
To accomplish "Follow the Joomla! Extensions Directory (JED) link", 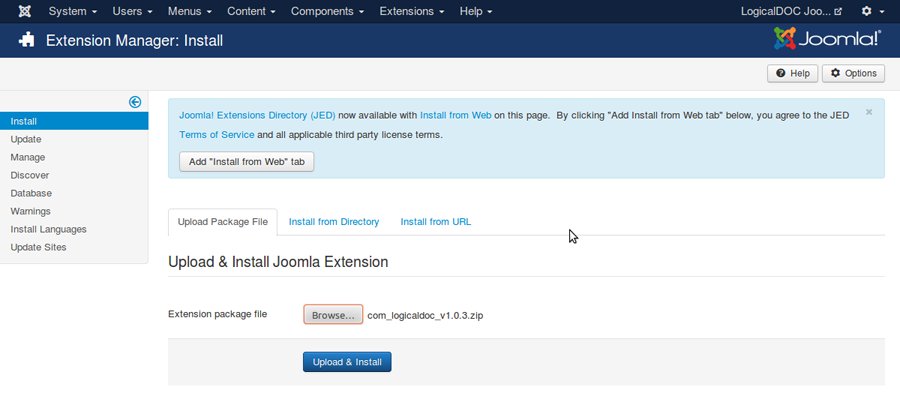I will click(x=257, y=115).
